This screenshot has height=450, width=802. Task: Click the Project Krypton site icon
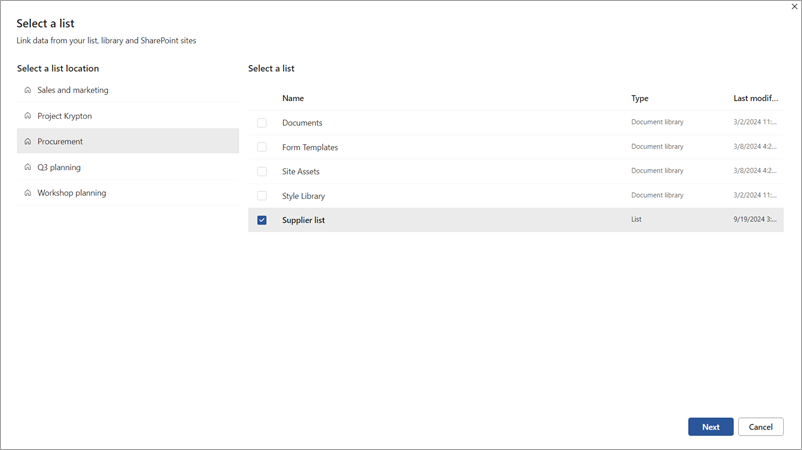[28, 116]
